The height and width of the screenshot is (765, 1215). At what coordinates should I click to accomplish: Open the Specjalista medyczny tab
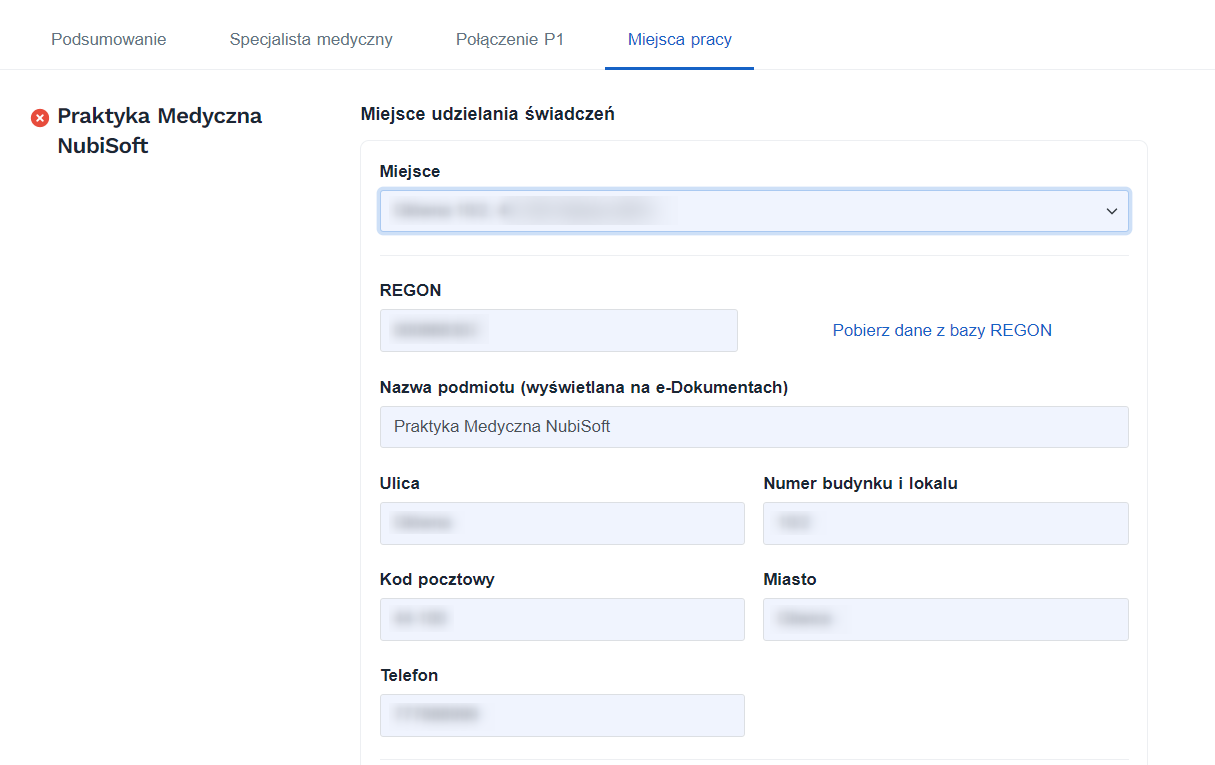point(311,39)
